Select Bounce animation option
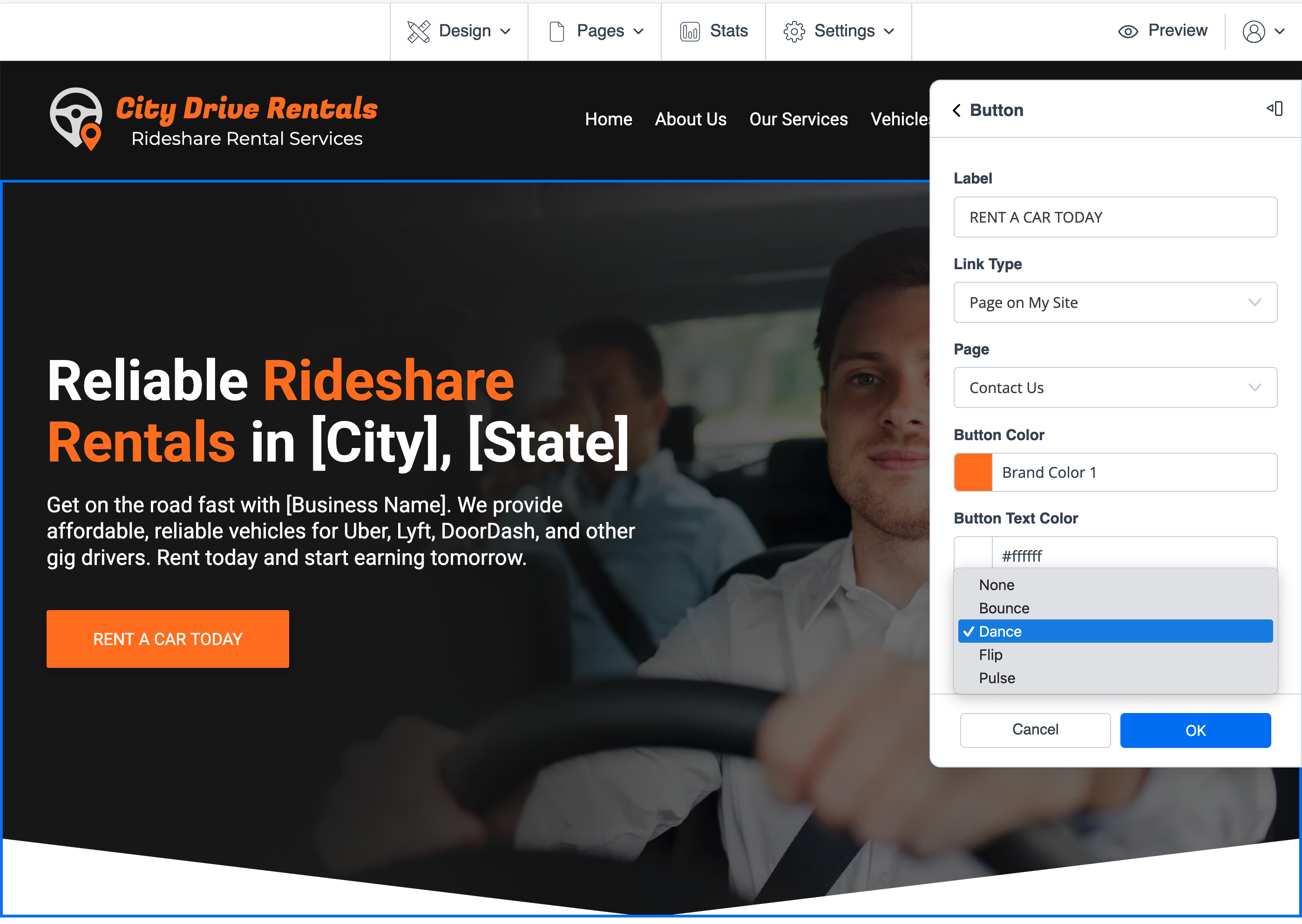This screenshot has height=924, width=1302. (x=1115, y=608)
